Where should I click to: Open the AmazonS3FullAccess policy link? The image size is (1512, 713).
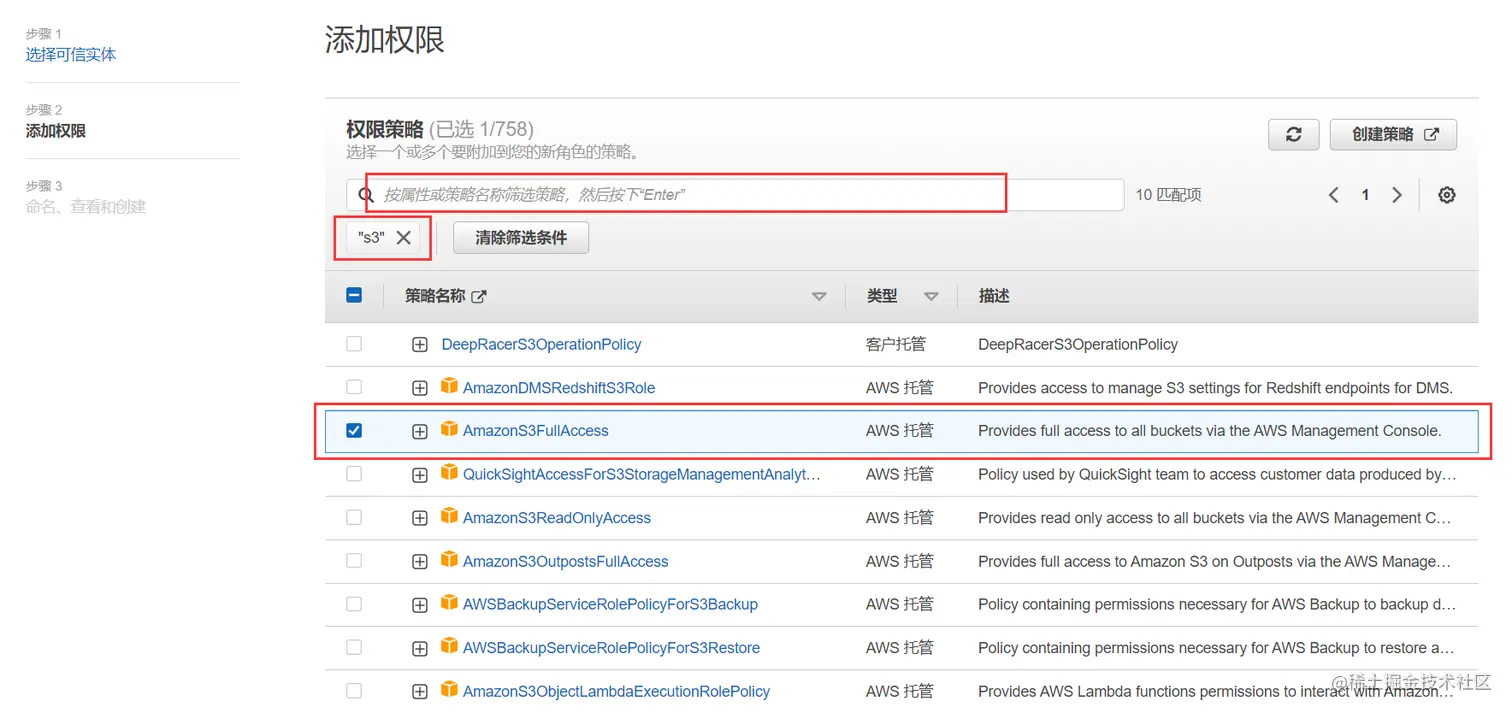[536, 431]
